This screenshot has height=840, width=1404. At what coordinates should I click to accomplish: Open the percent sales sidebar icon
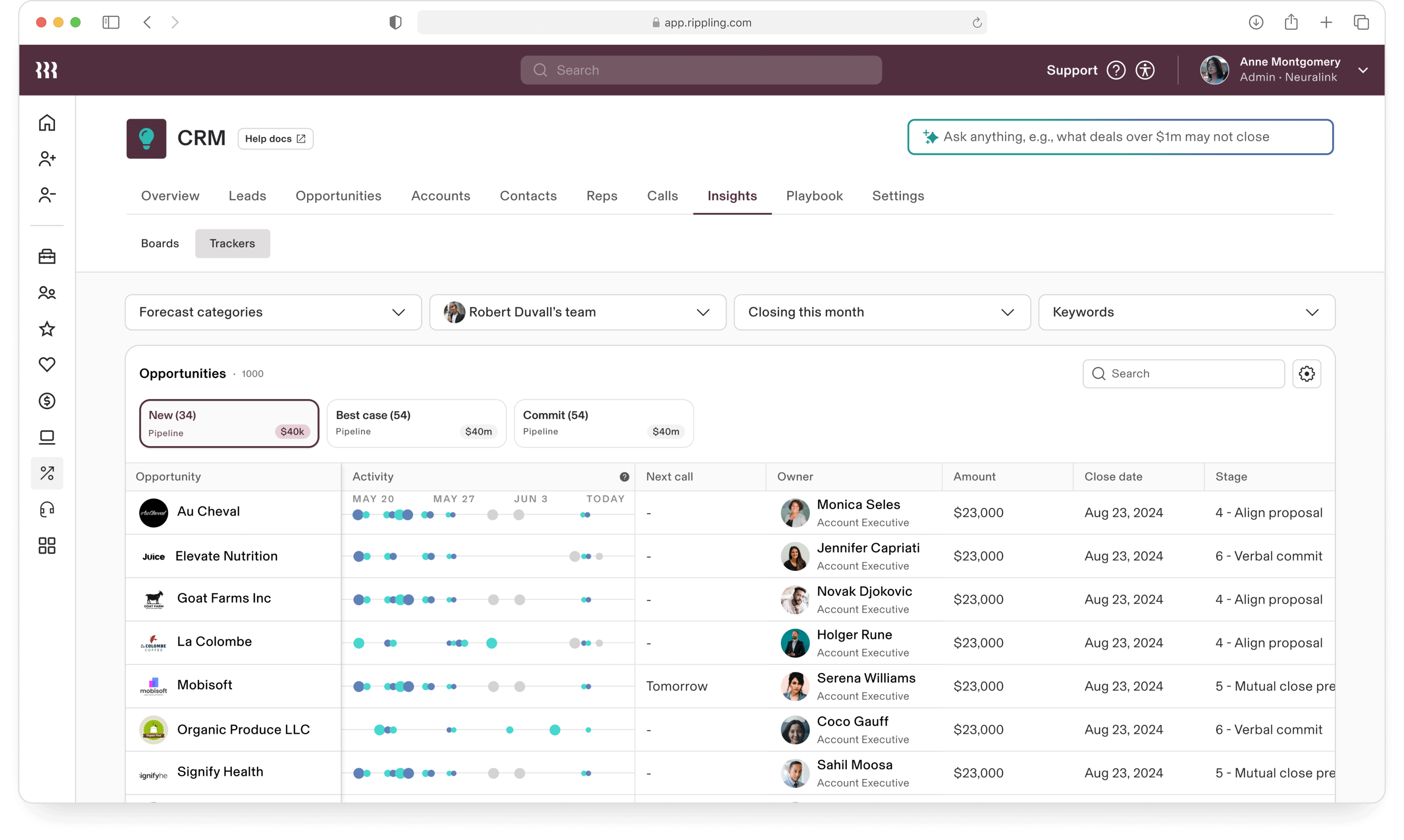tap(47, 473)
